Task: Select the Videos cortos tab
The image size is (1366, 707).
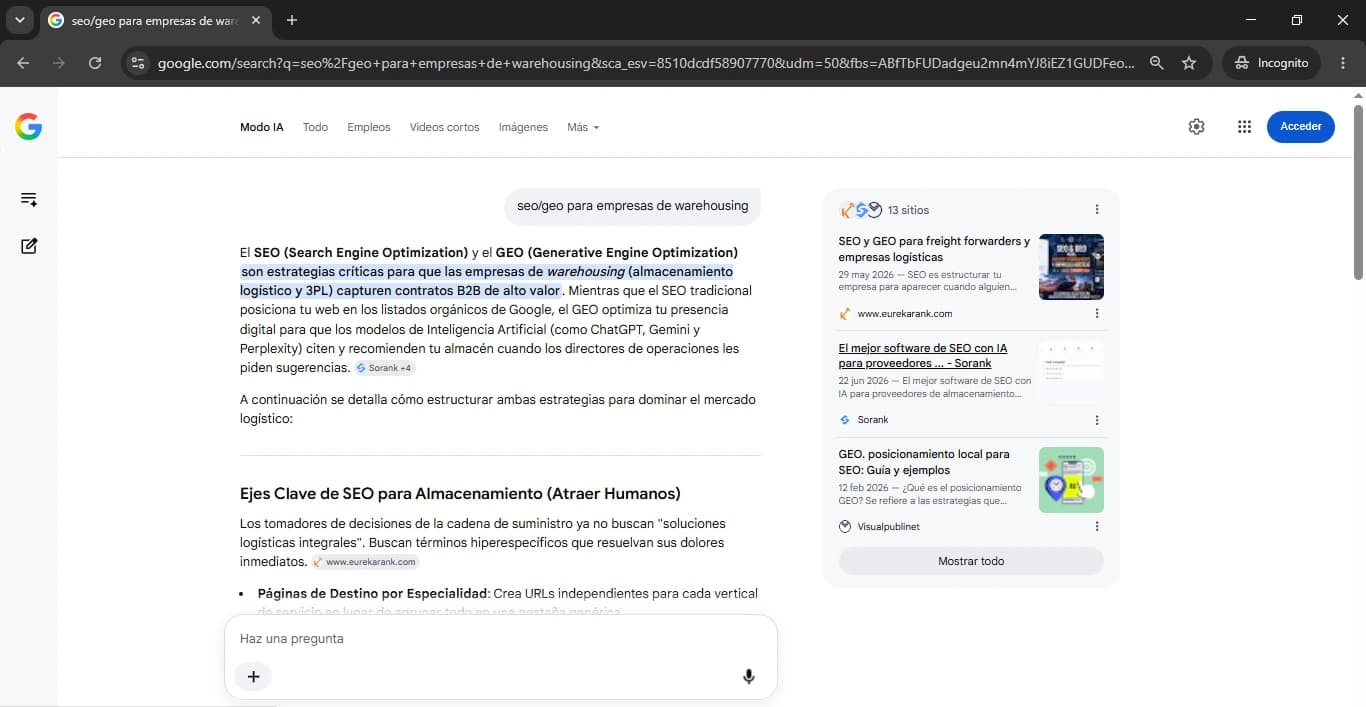Action: coord(444,128)
